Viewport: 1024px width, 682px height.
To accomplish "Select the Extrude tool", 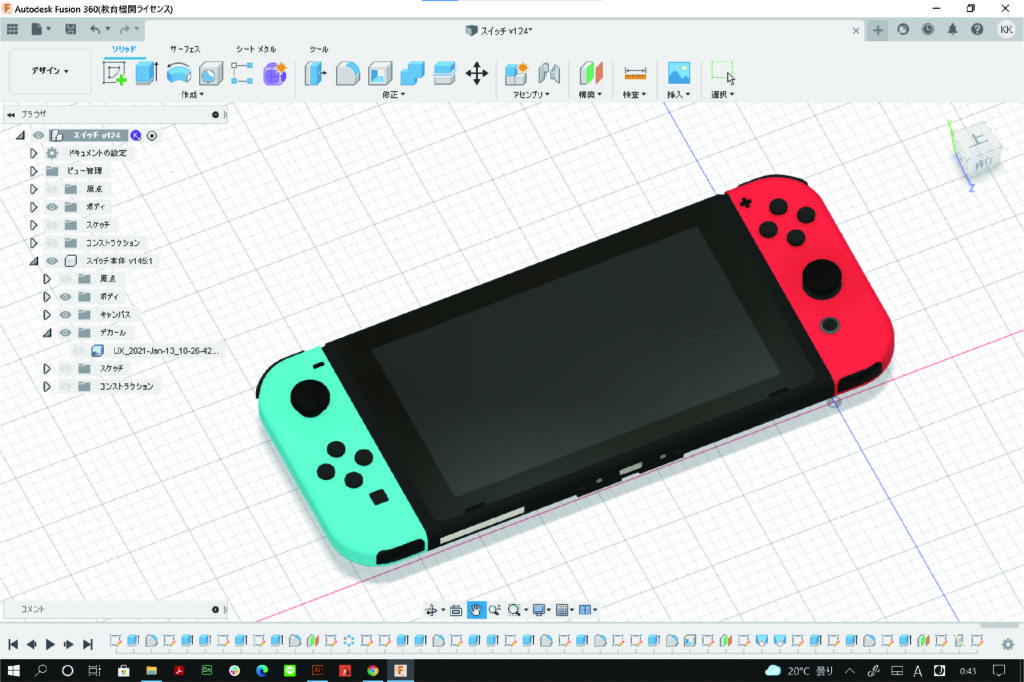I will (147, 73).
